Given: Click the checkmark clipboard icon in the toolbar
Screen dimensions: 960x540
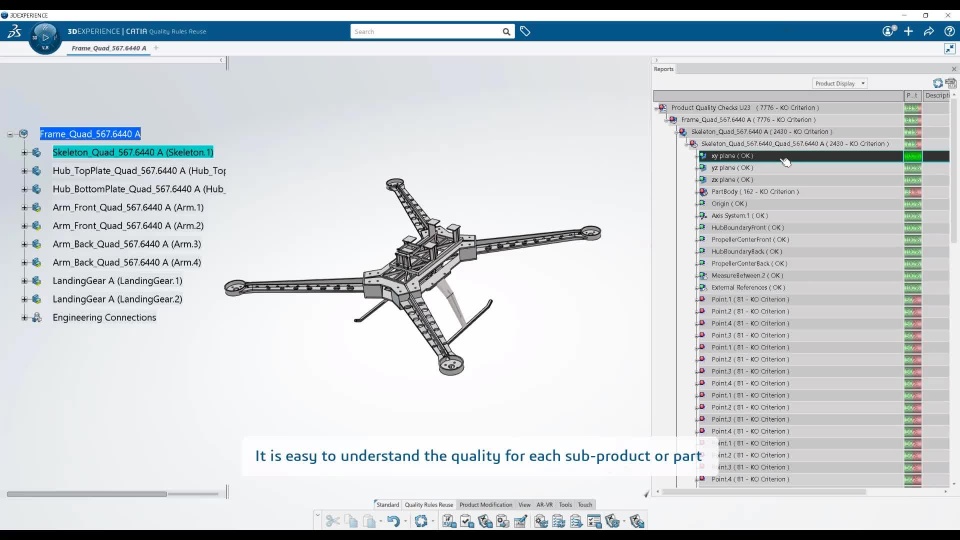Looking at the screenshot, I should click(467, 521).
